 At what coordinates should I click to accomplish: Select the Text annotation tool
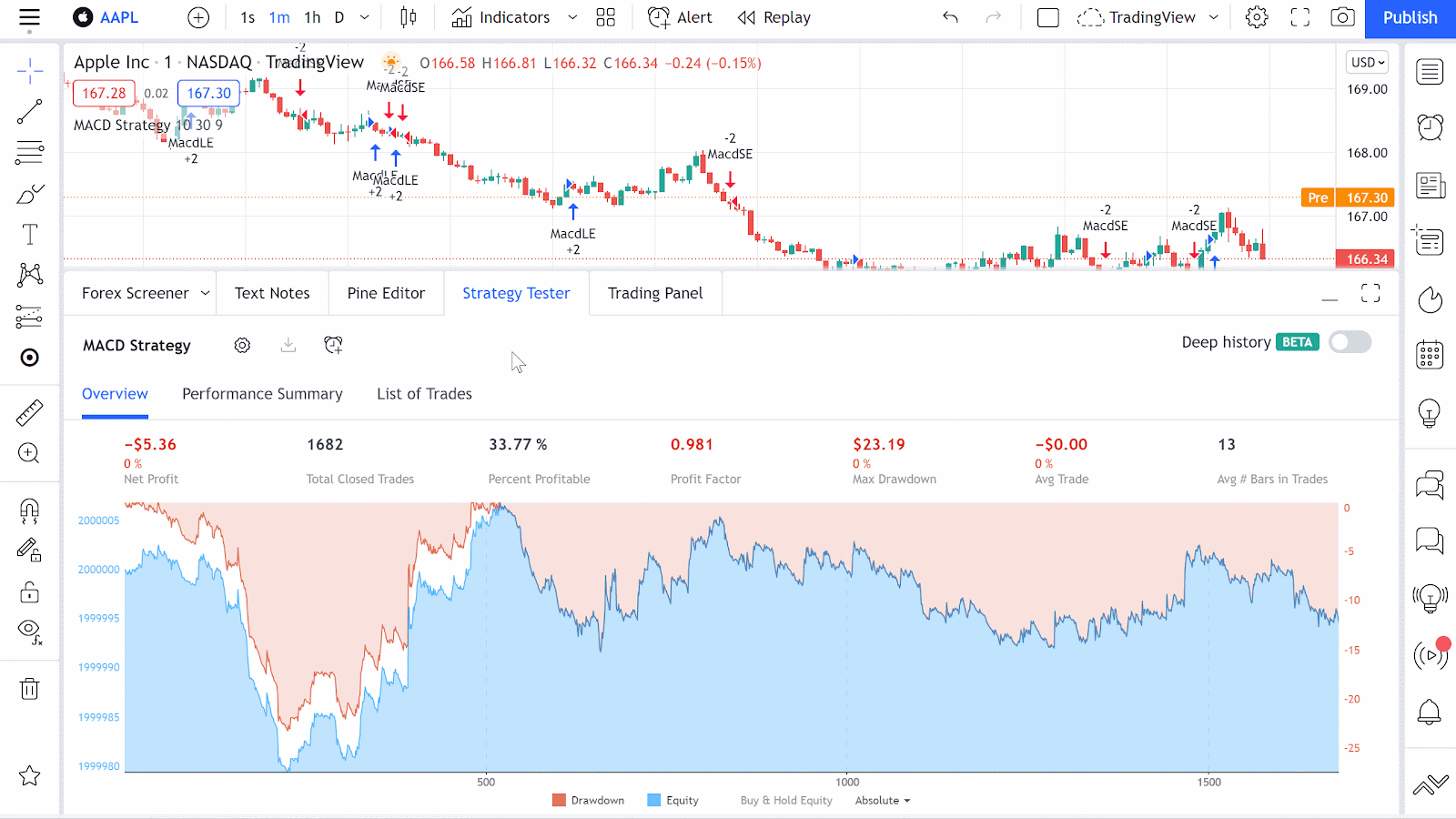point(29,234)
